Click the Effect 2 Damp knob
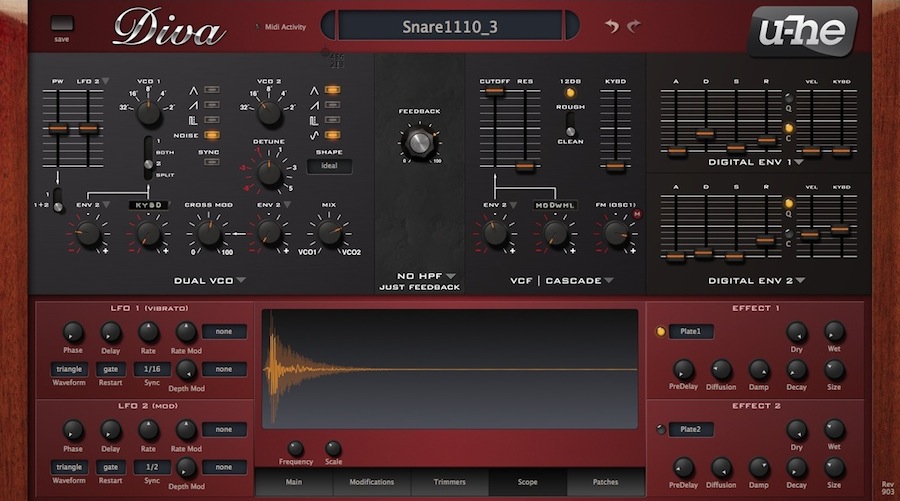 tap(758, 468)
